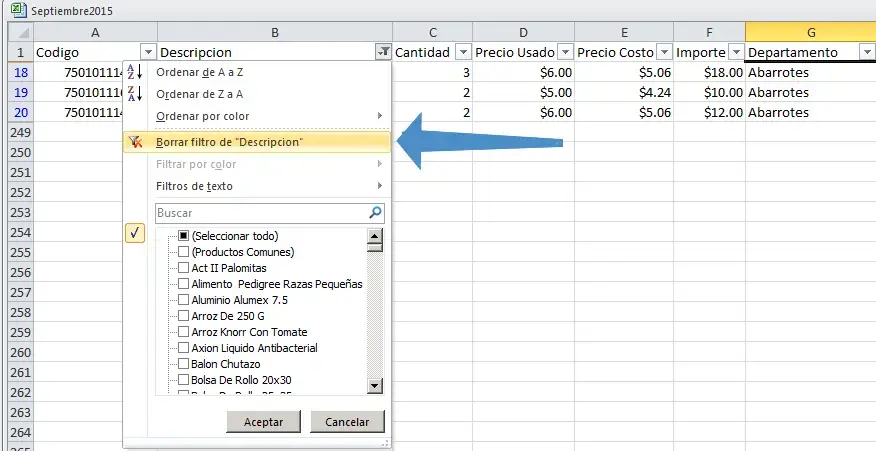Screen dimensions: 876x451
Task: Expand the Departamento filter dropdown
Action: (866, 52)
